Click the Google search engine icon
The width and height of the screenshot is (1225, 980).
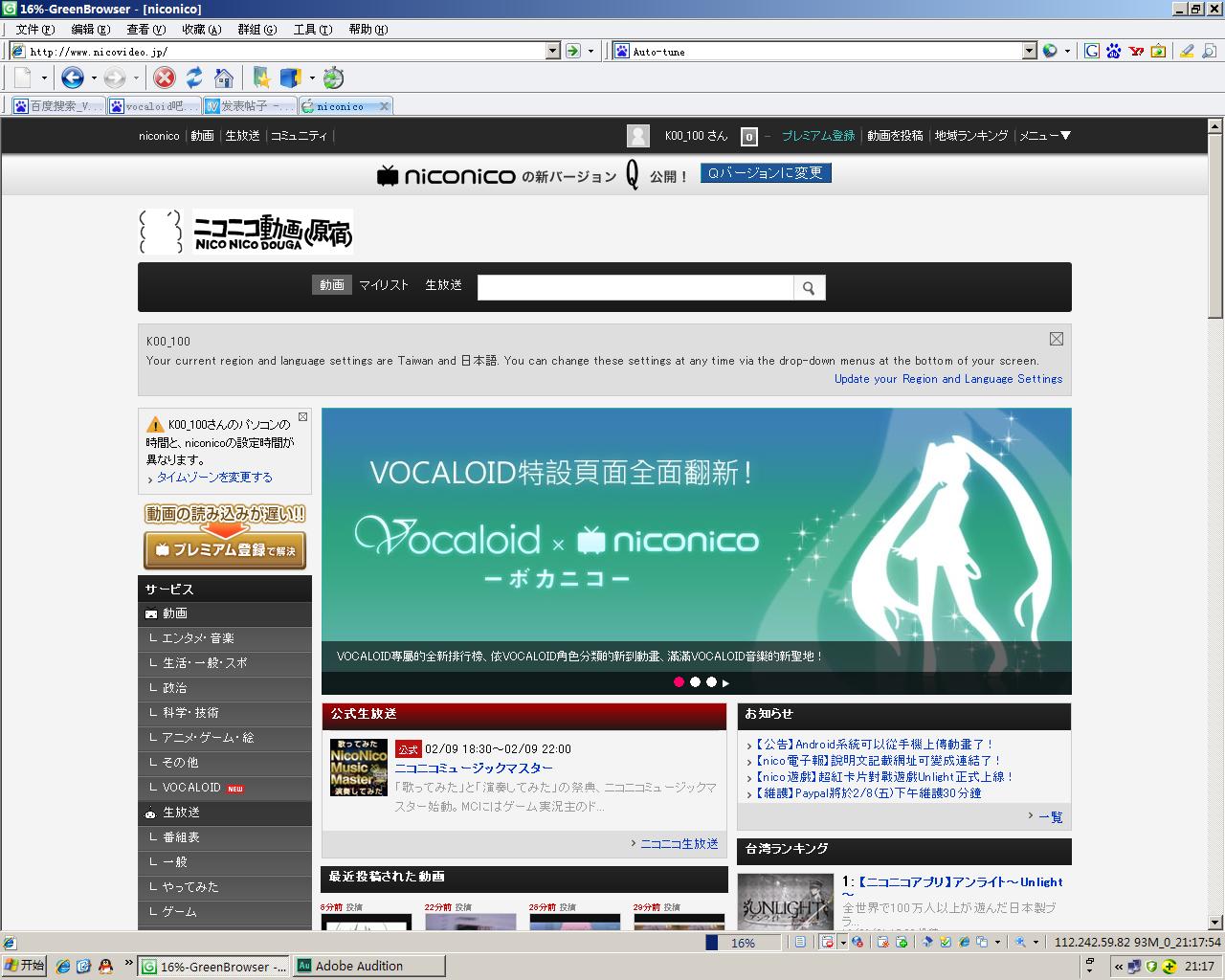tap(1091, 51)
